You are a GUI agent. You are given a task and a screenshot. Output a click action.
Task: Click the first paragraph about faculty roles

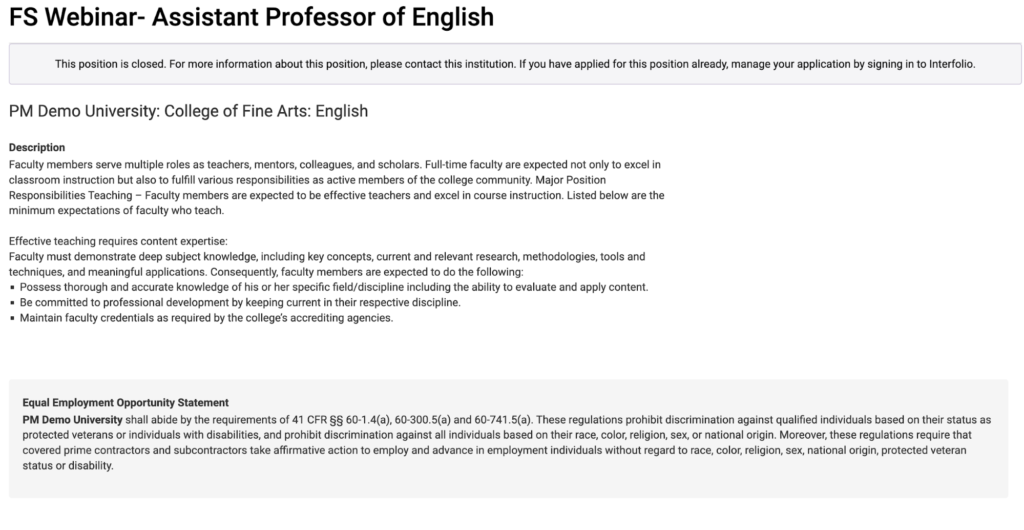(x=336, y=187)
